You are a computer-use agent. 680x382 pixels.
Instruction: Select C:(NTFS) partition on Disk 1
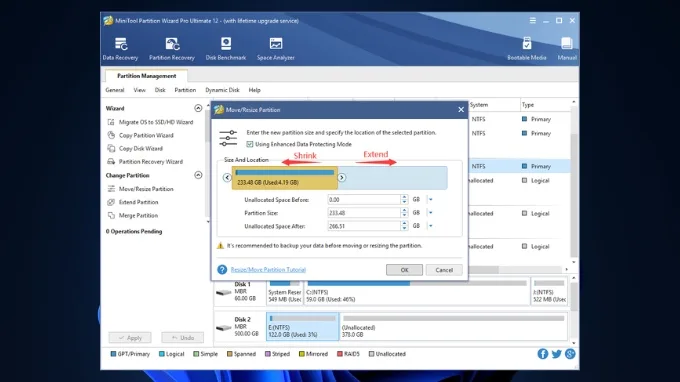click(417, 292)
